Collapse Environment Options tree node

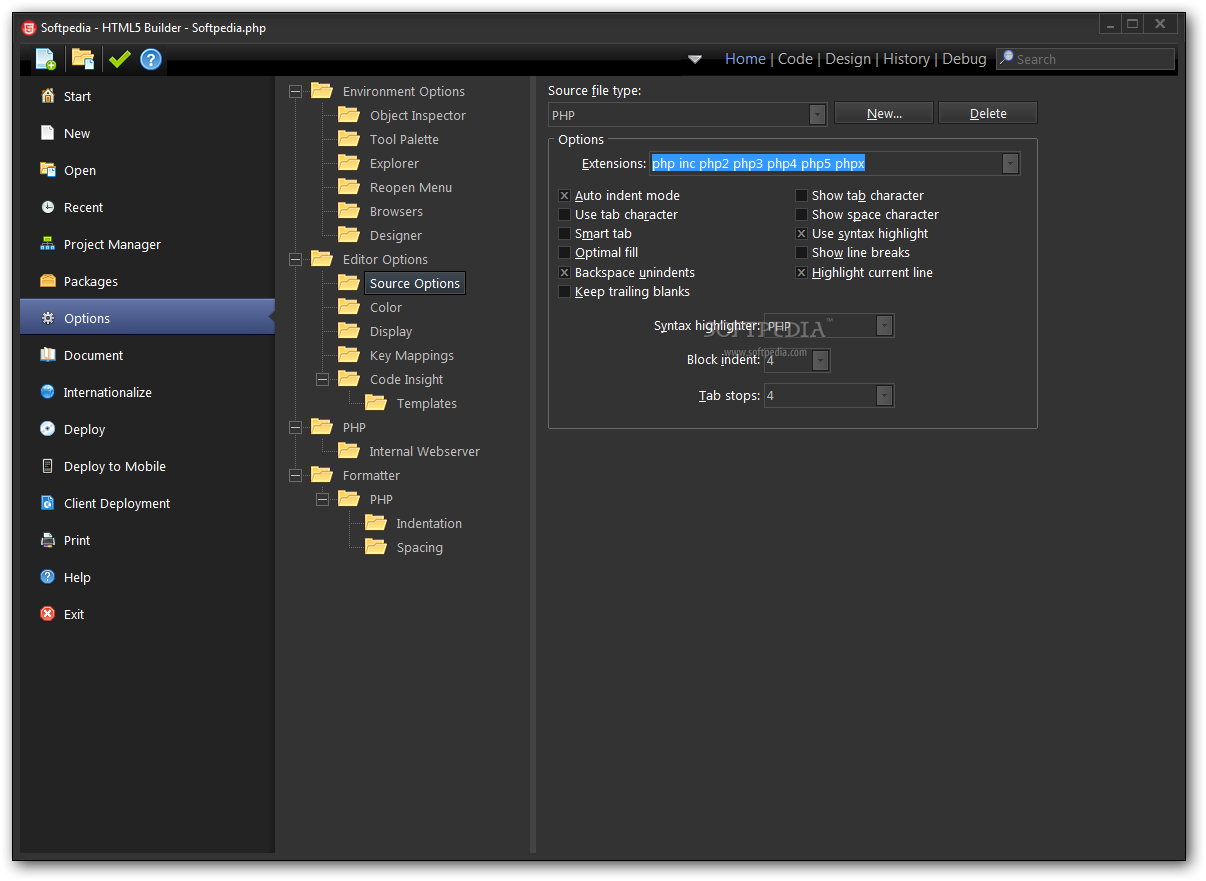295,92
